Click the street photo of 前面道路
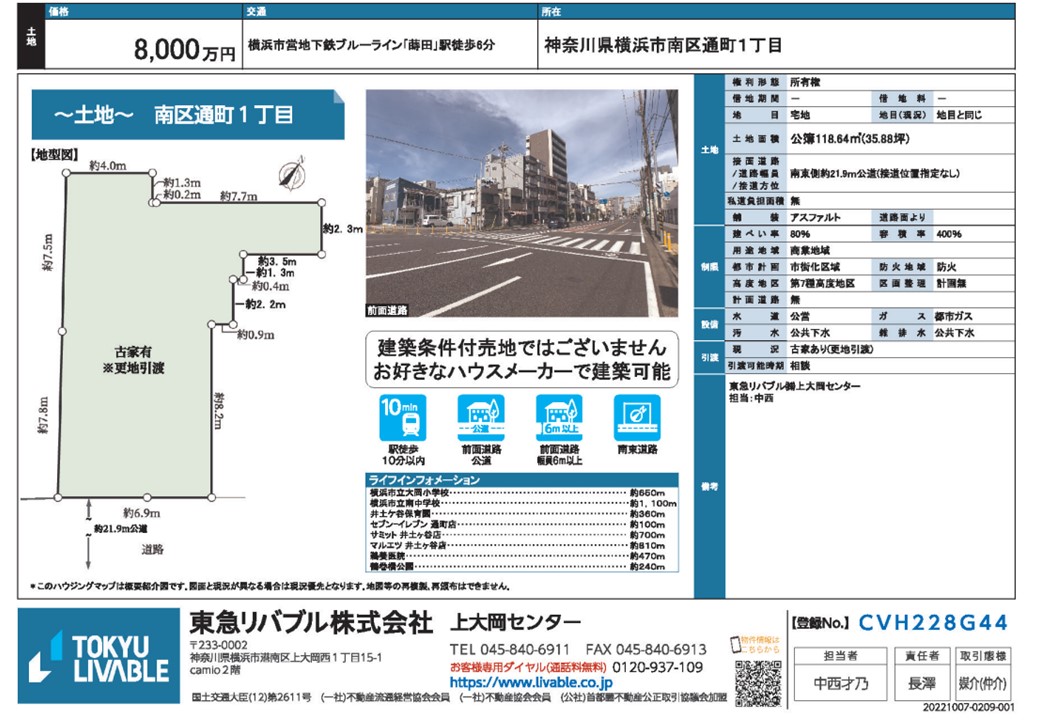This screenshot has width=1040, height=720. (x=521, y=203)
